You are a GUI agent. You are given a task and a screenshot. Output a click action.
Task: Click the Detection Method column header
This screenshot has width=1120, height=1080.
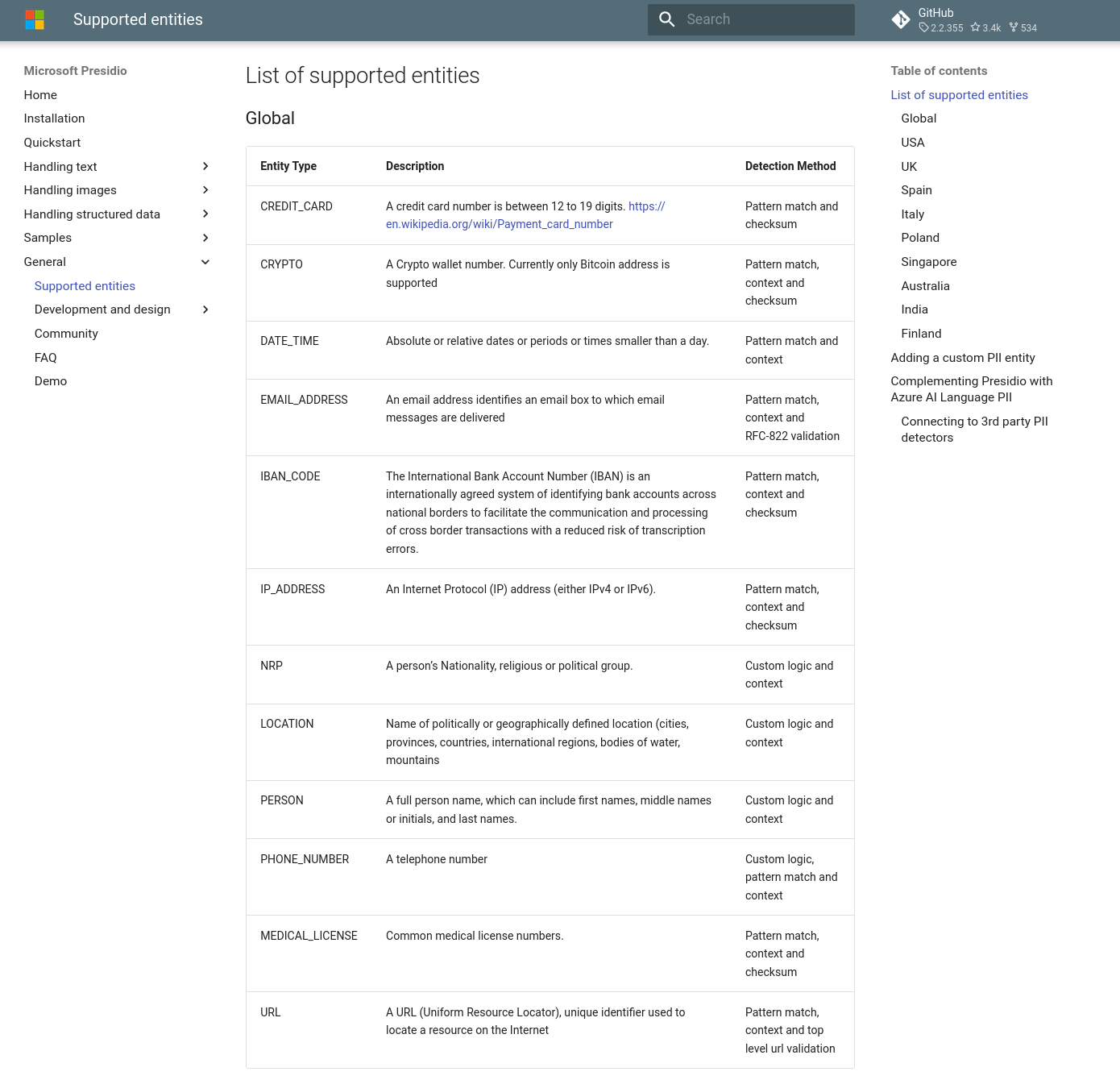coord(790,166)
